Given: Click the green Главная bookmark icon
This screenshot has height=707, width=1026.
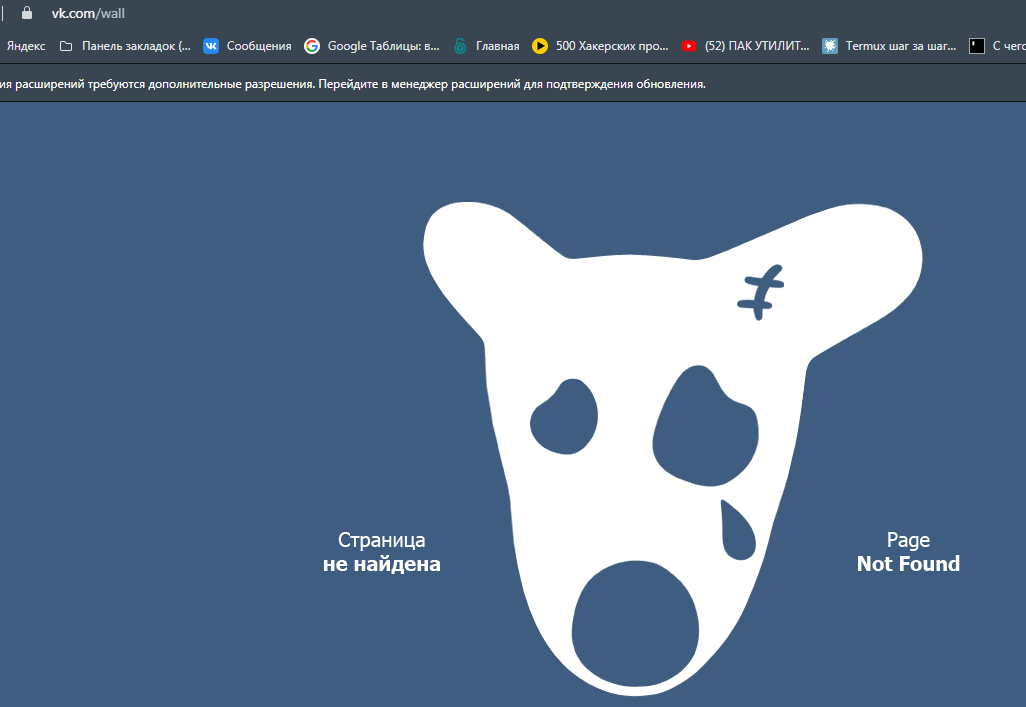Looking at the screenshot, I should pos(460,46).
